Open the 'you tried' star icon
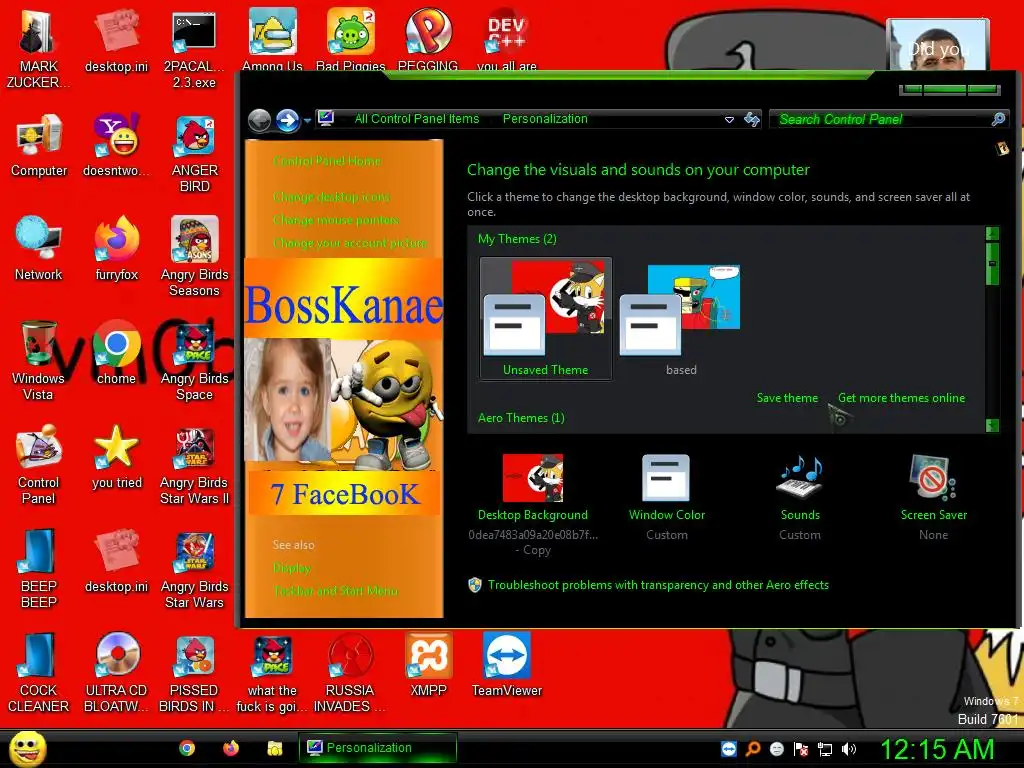The image size is (1024, 768). (116, 457)
